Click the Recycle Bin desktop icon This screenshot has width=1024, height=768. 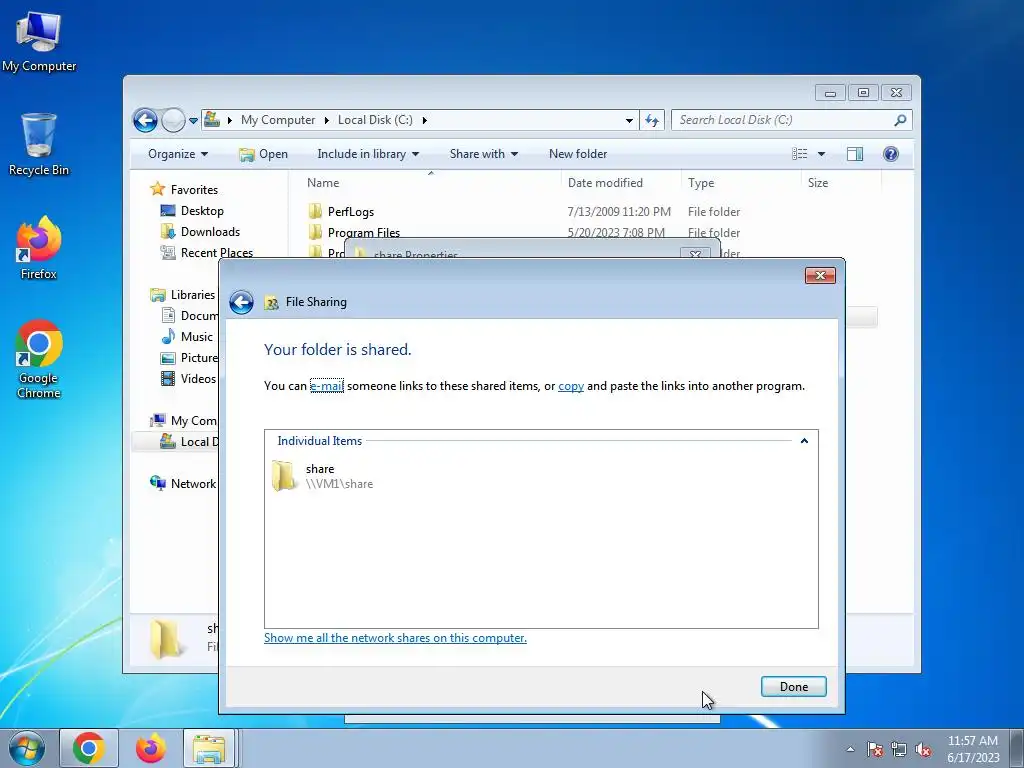click(x=39, y=144)
